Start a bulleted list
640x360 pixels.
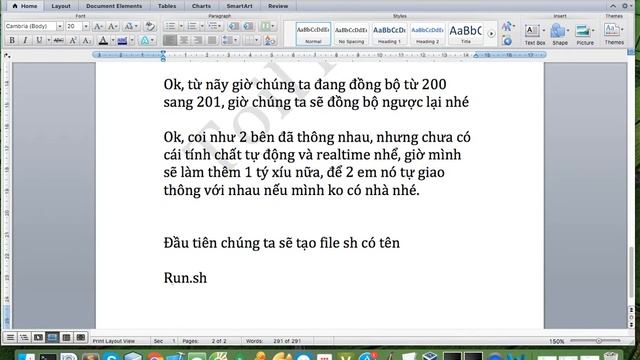(x=170, y=26)
